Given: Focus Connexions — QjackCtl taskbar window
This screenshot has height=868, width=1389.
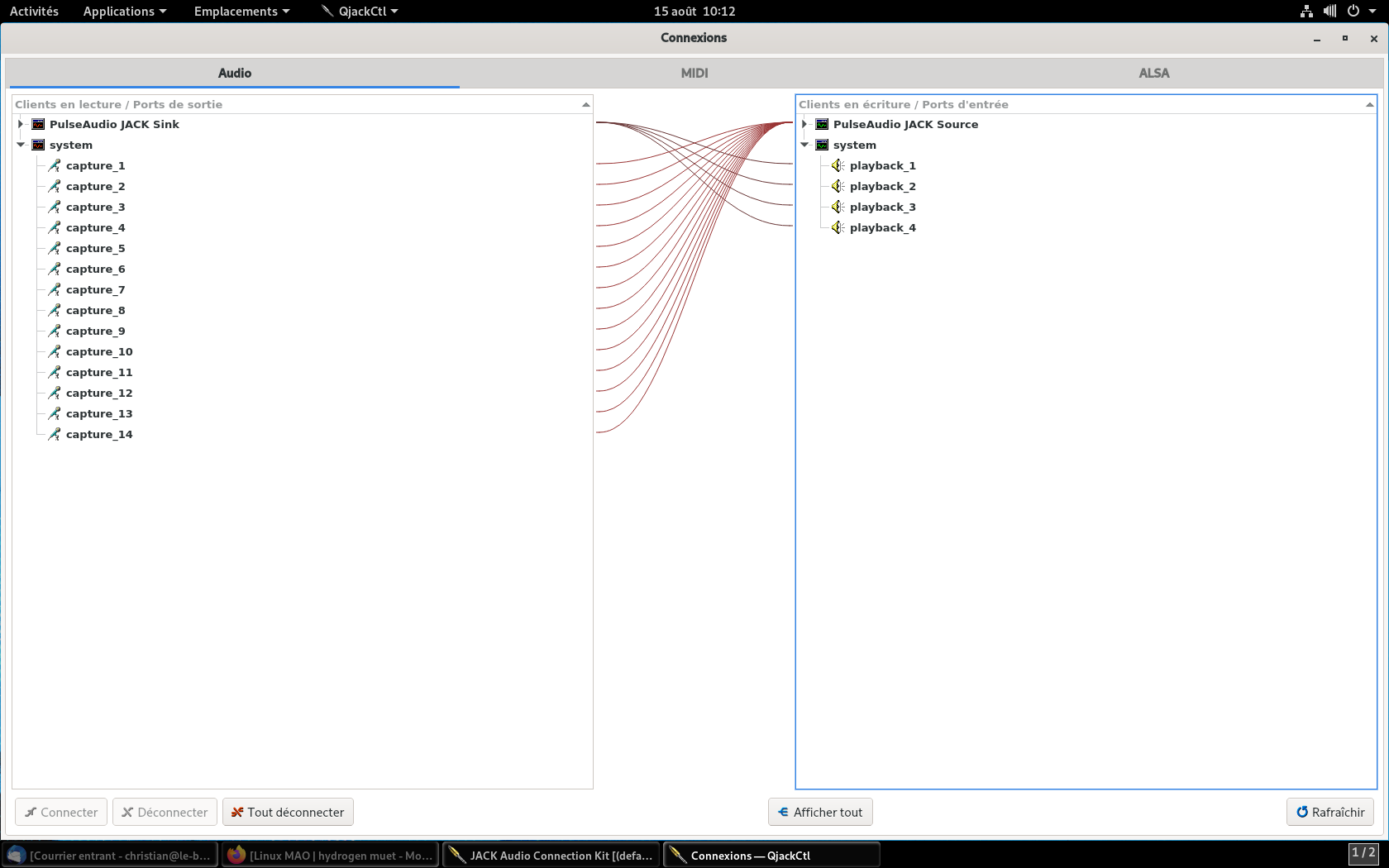Looking at the screenshot, I should point(771,856).
